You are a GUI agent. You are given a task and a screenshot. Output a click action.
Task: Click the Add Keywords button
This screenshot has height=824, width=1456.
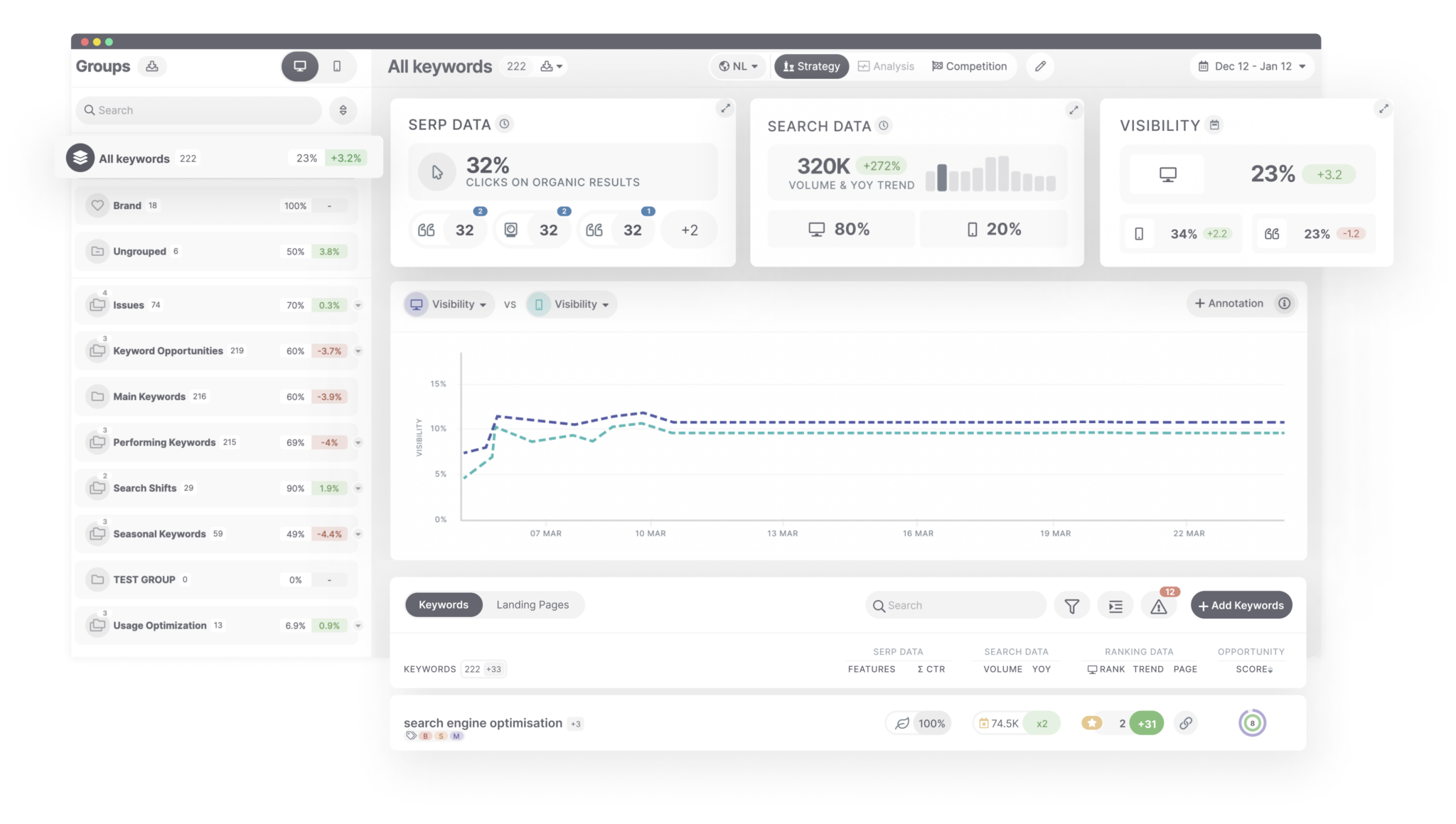[1241, 606]
